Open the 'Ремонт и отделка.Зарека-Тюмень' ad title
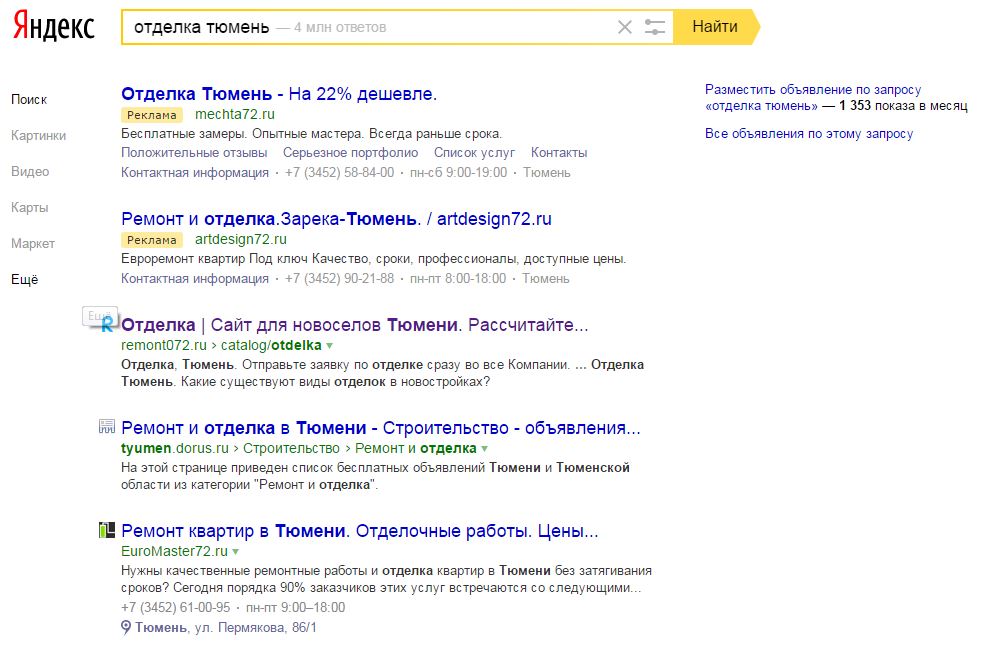994x650 pixels. [x=336, y=219]
